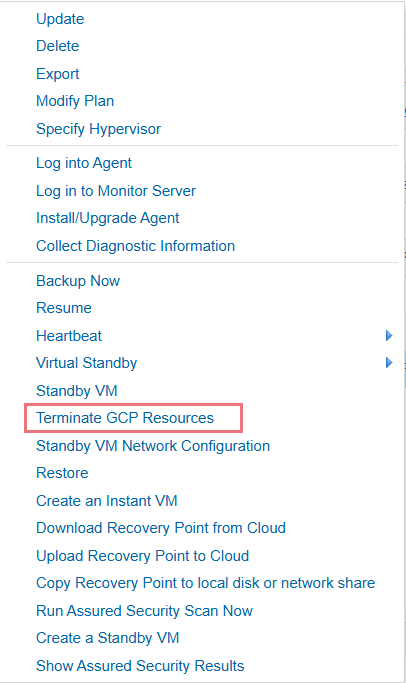Choose Specify Hypervisor

pos(98,128)
